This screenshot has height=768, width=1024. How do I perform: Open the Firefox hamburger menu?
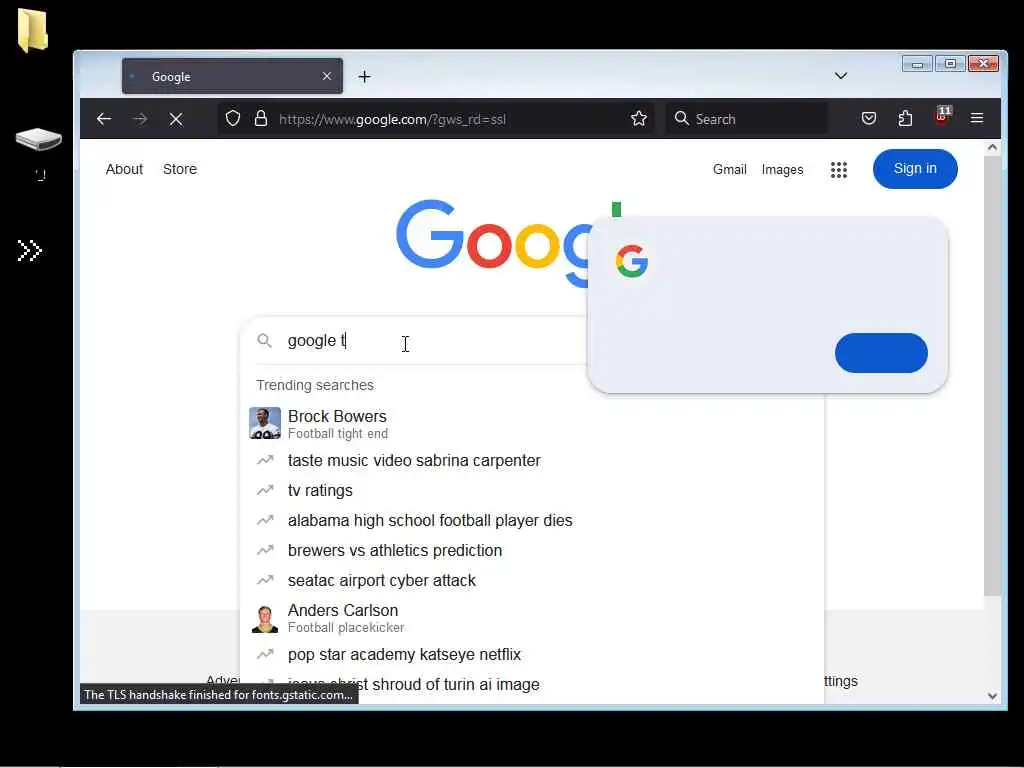click(x=977, y=118)
